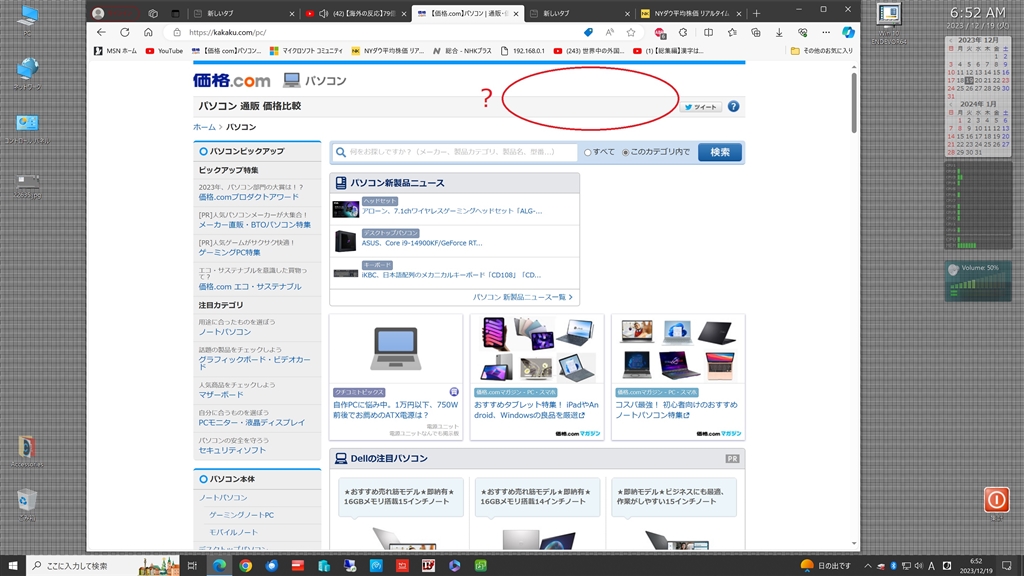Click the kakaku.com site logo
Screen dimensions: 1024x576
pyautogui.click(x=231, y=80)
